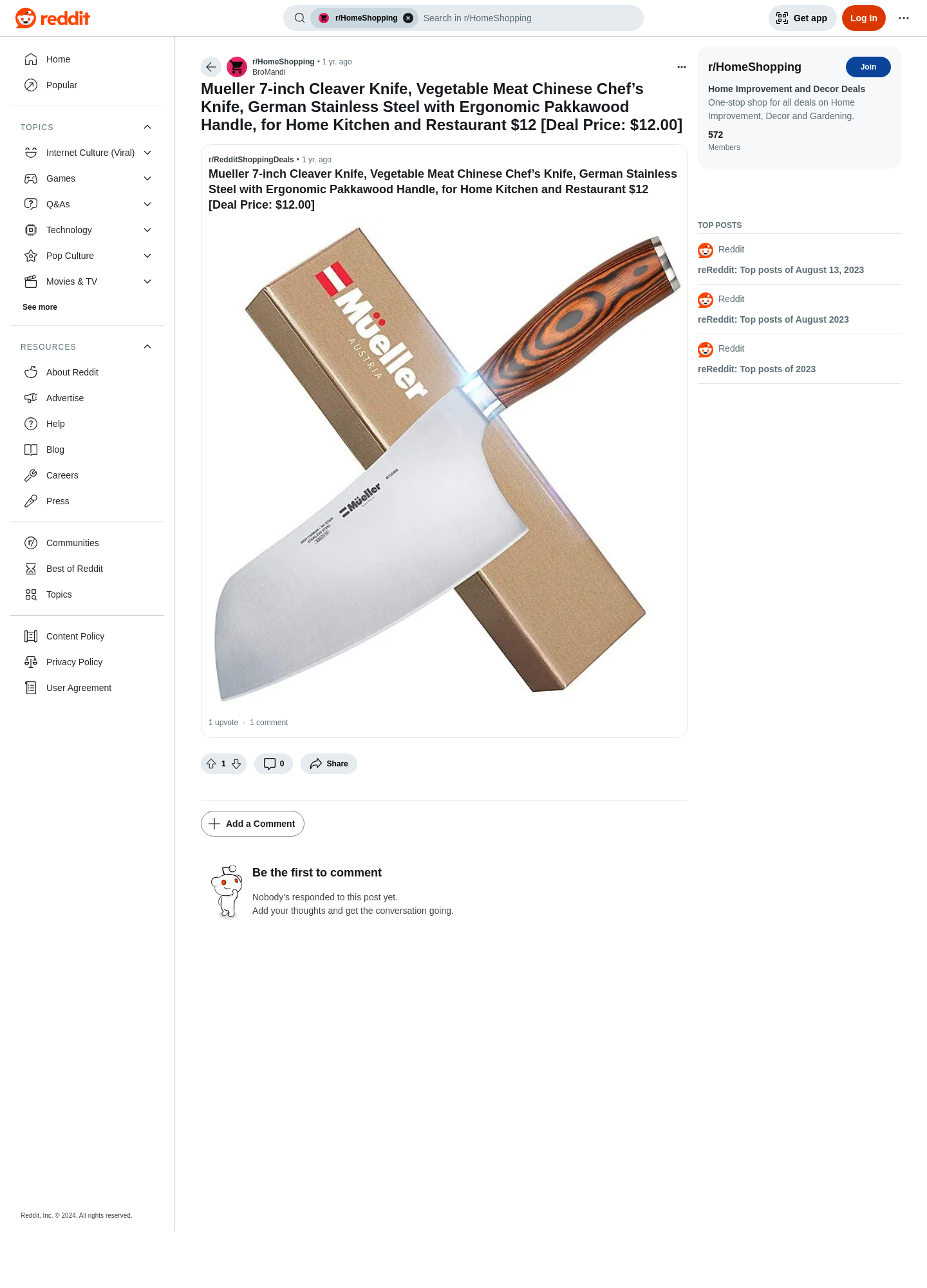Open the header three-dot overflow menu
927x1288 pixels.
coord(904,18)
